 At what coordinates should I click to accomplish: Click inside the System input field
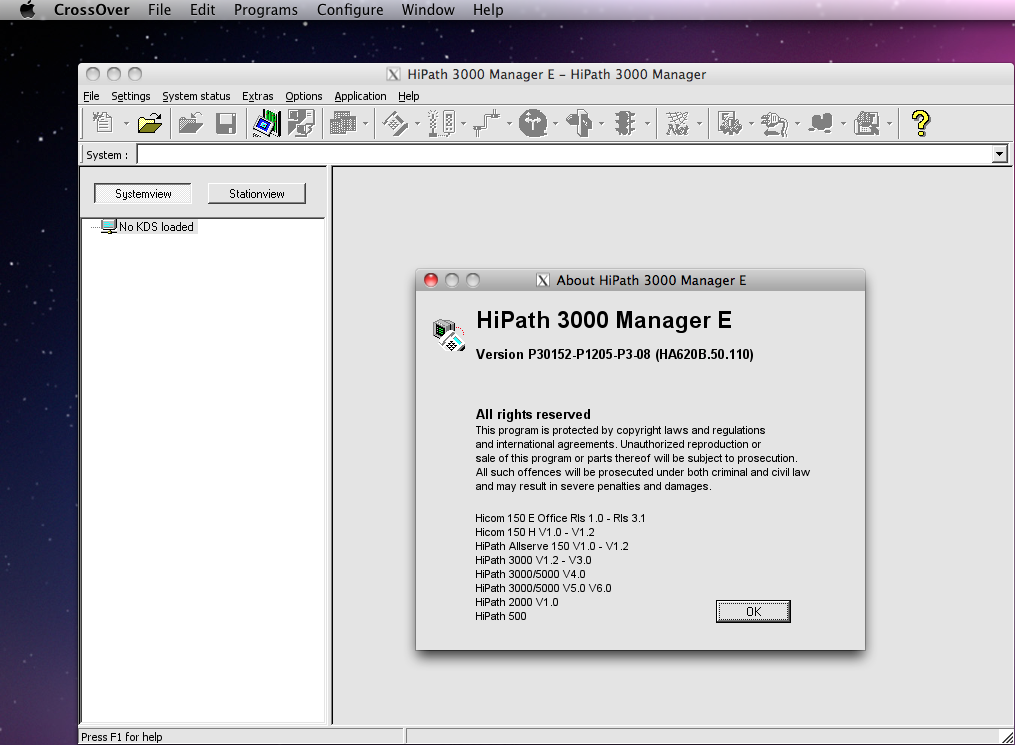(564, 154)
